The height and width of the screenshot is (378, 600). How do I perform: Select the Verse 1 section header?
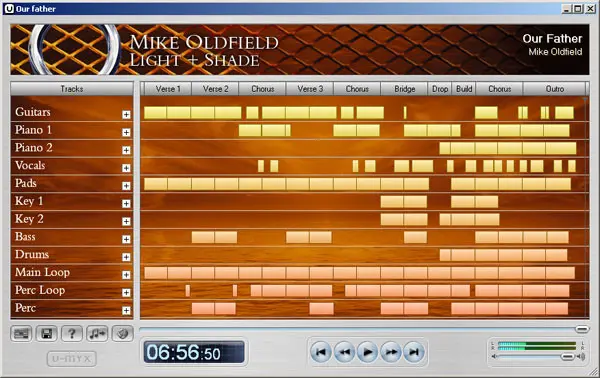pyautogui.click(x=168, y=89)
